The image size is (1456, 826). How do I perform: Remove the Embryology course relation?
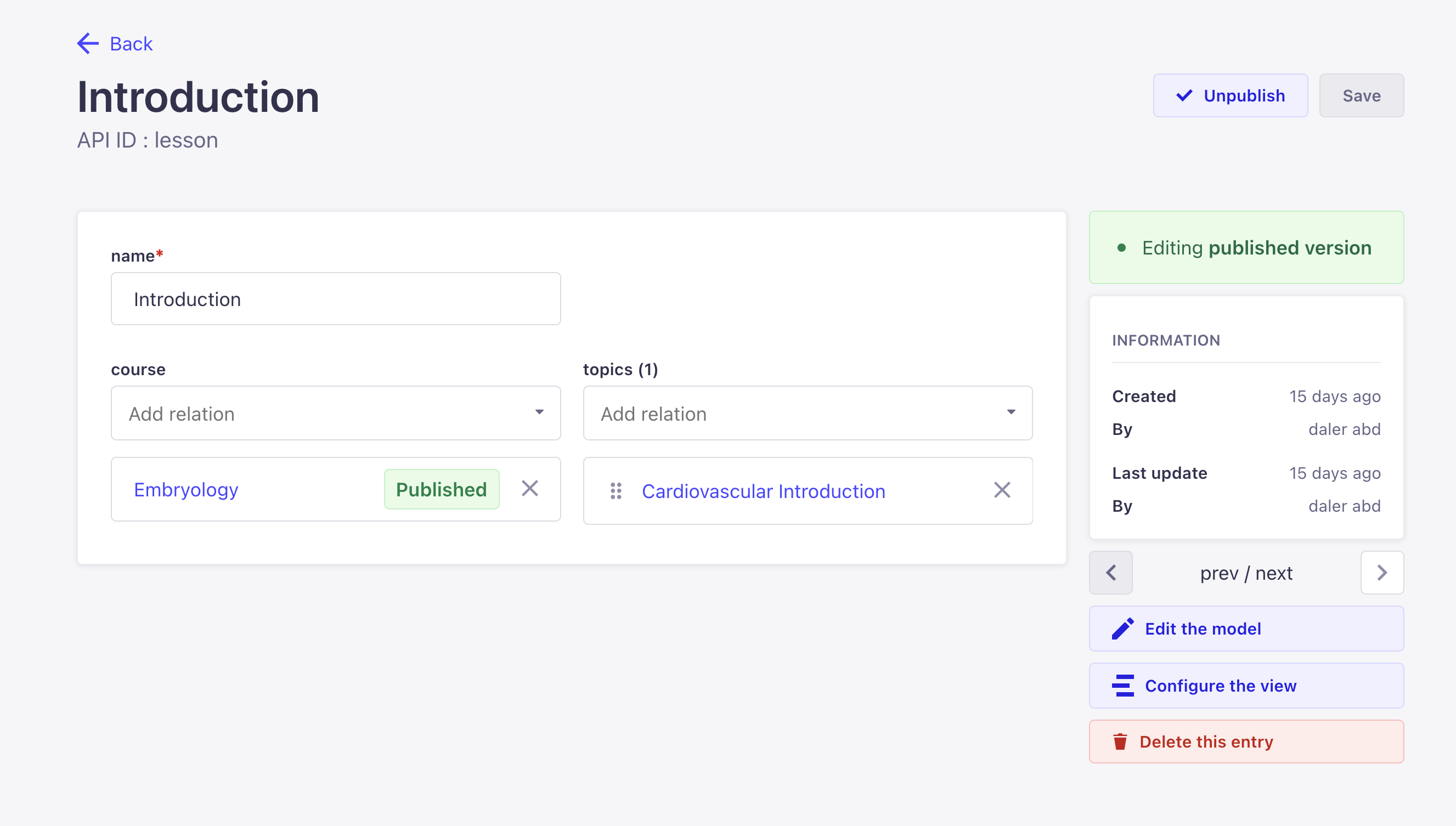(529, 489)
